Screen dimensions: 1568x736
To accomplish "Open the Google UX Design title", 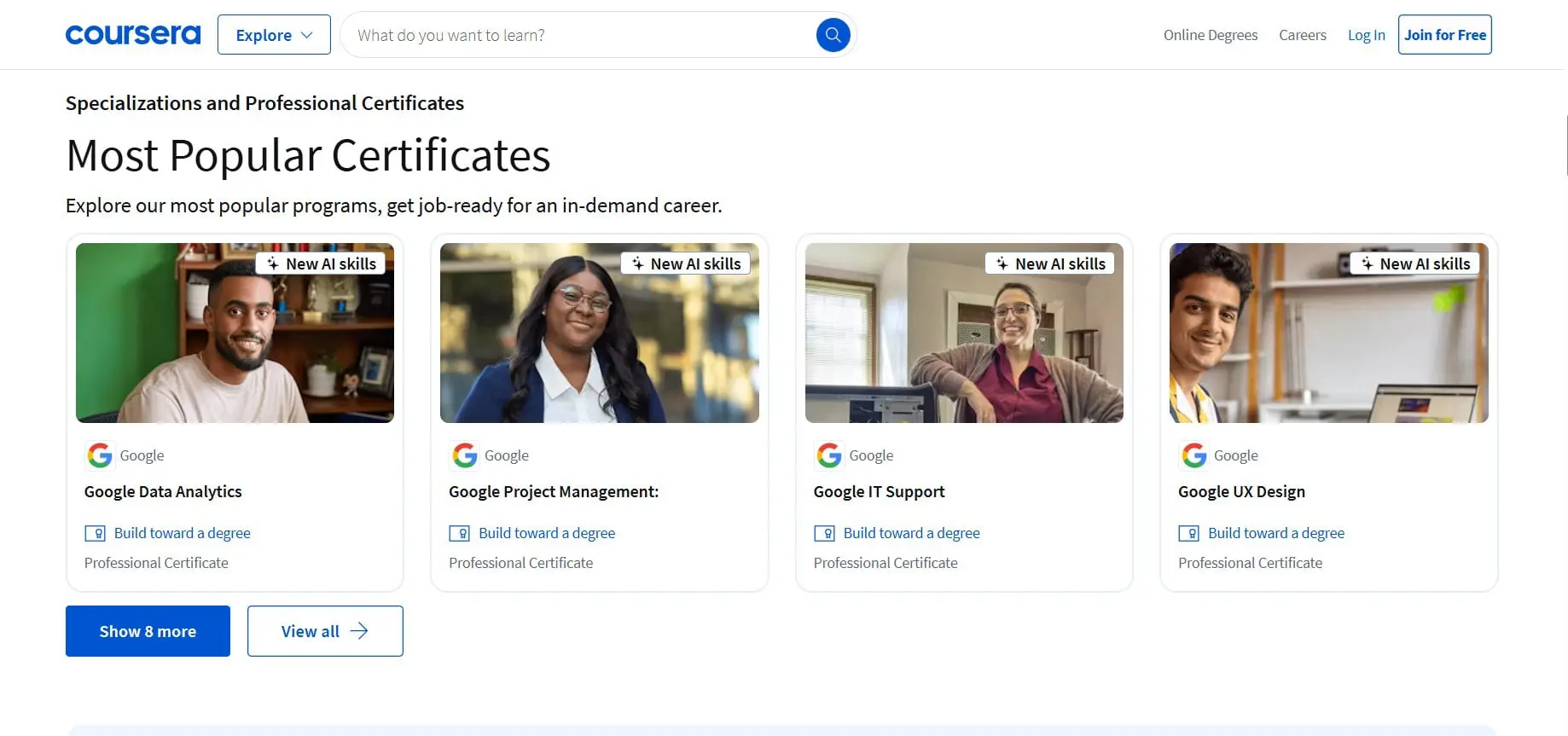I will tap(1241, 492).
